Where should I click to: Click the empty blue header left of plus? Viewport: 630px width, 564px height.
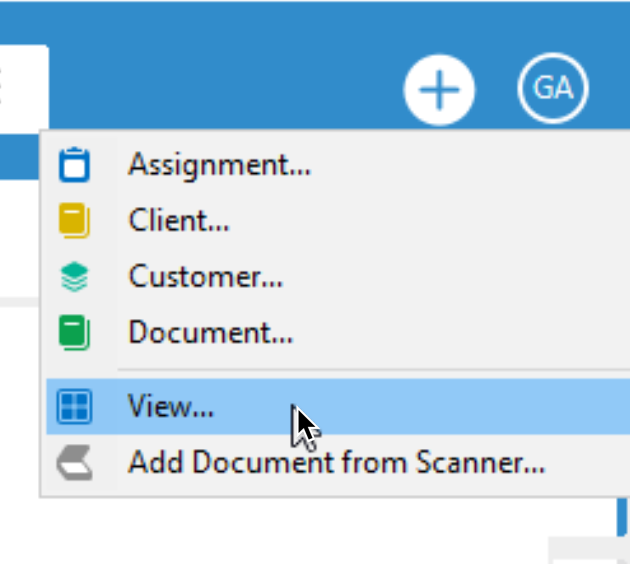pyautogui.click(x=225, y=86)
